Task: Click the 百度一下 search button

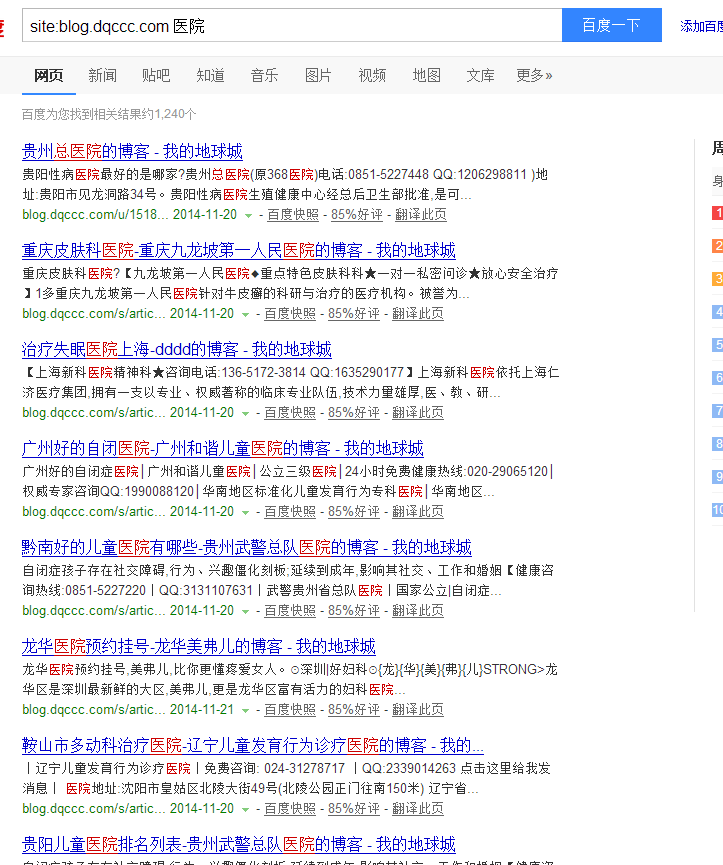Action: click(612, 25)
